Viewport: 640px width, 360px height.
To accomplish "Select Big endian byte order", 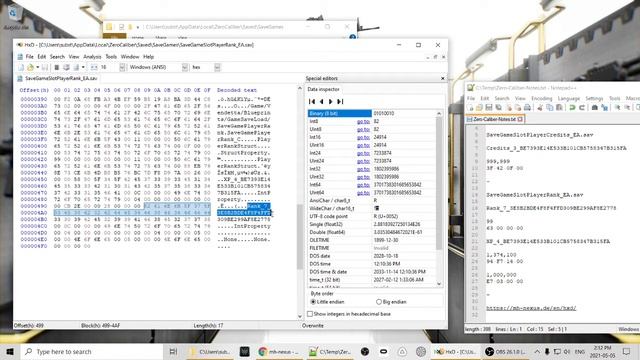I will [x=391, y=302].
